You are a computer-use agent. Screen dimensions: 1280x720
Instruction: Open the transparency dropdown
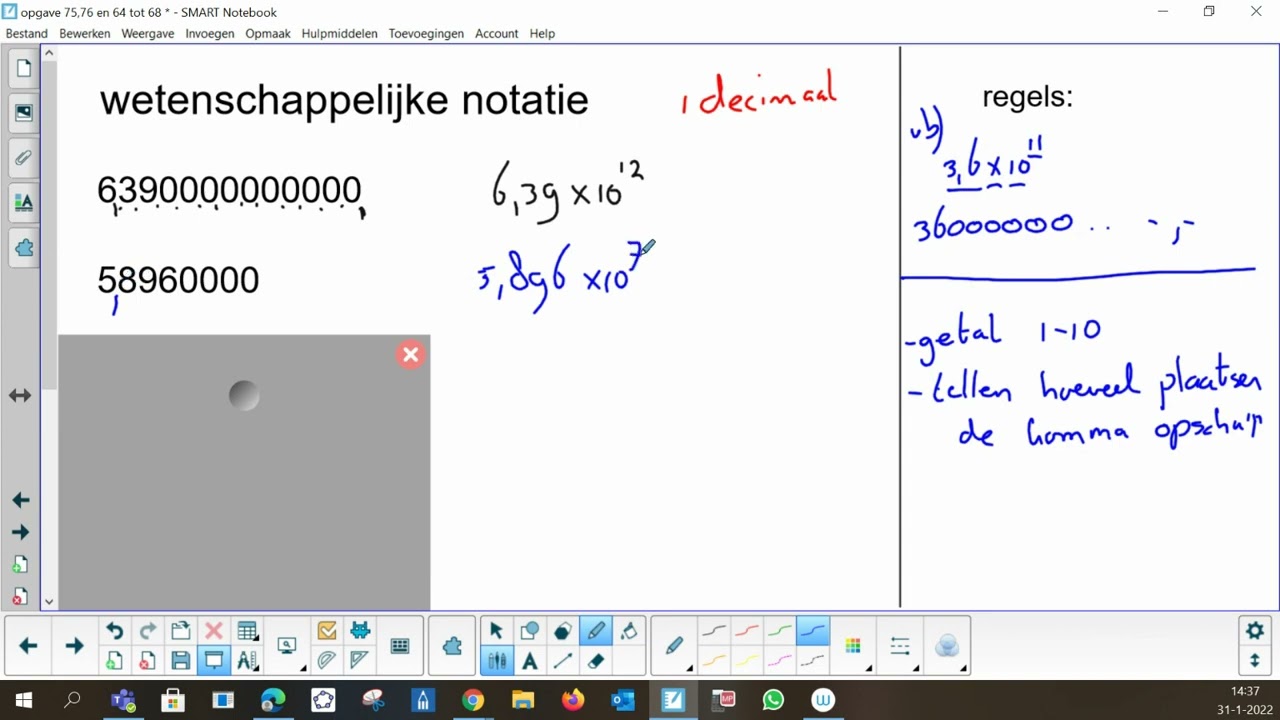pos(947,647)
